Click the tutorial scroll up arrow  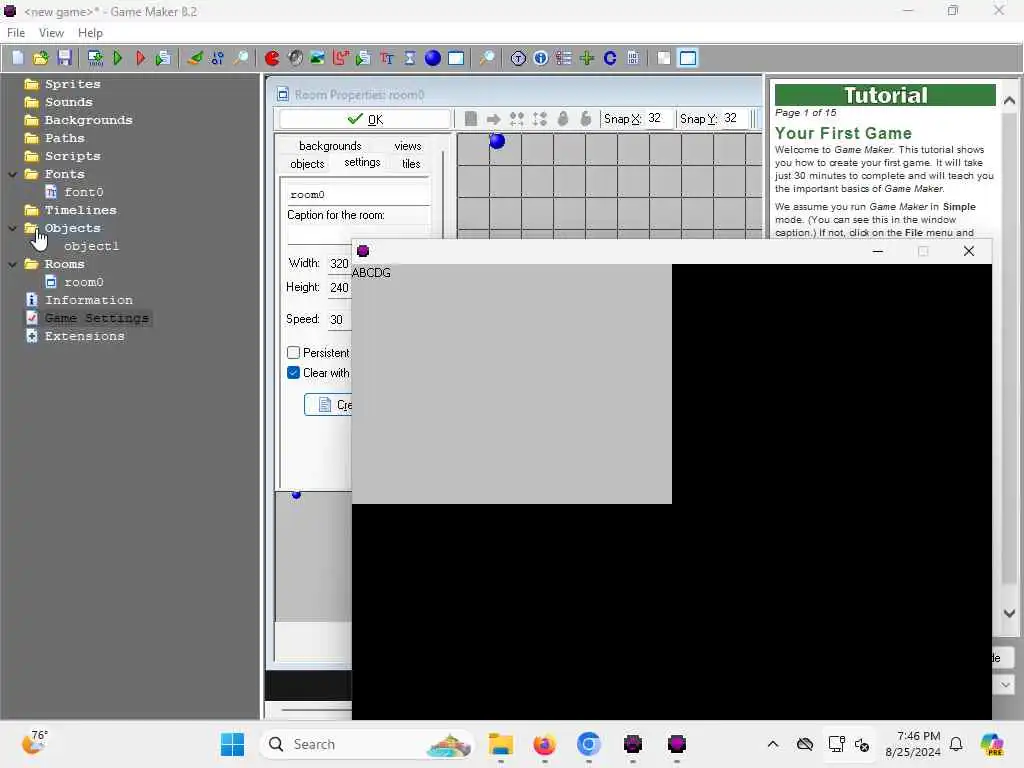coord(1009,101)
